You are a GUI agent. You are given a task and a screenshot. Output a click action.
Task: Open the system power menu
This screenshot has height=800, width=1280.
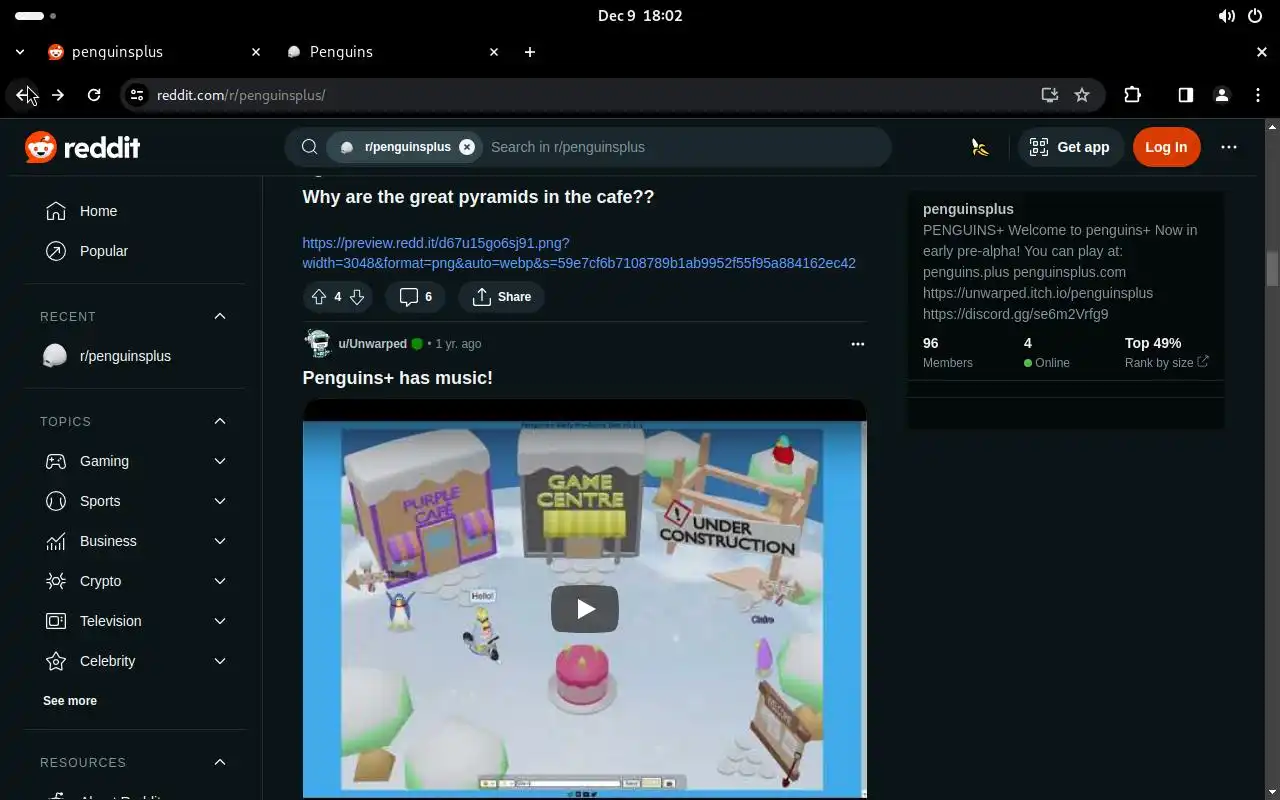tap(1255, 16)
